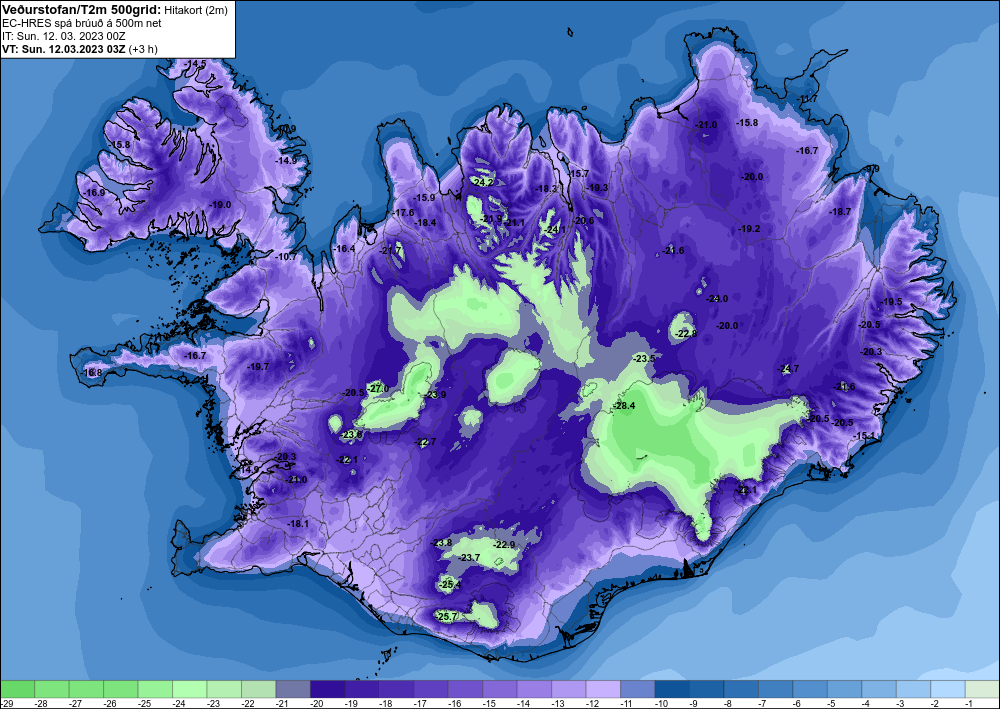This screenshot has height=709, width=1000.
Task: Click the -11.7 temperature label
Action: [806, 99]
